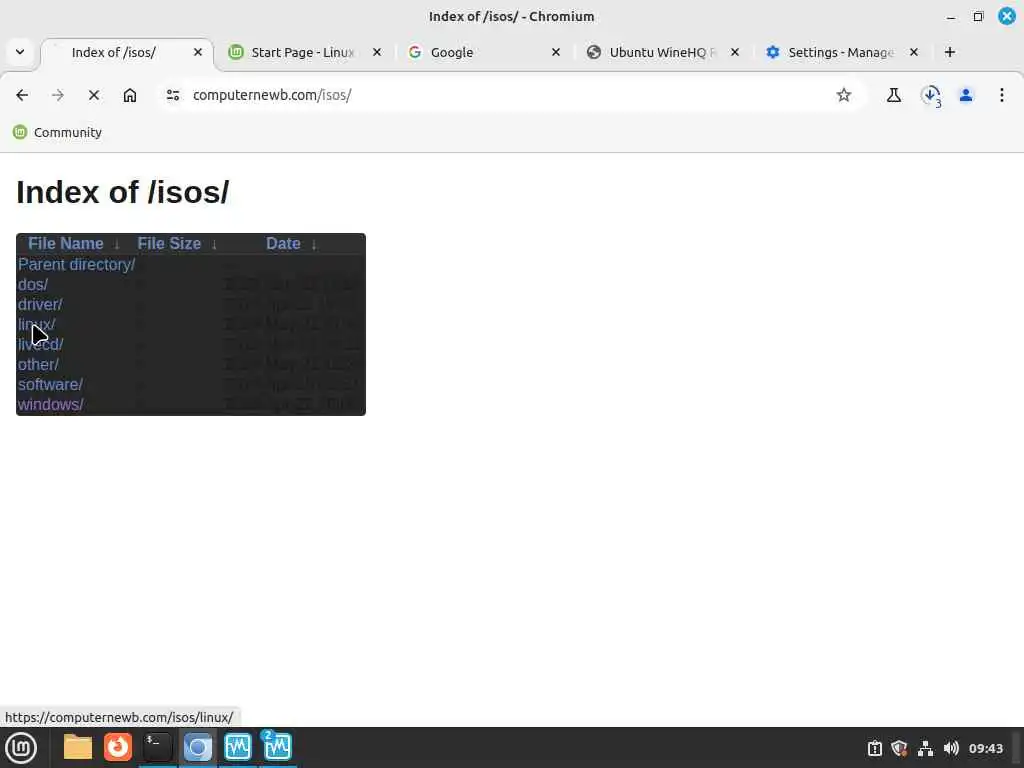
Task: Switch to the Ubuntu WineHQ tab
Action: point(662,52)
